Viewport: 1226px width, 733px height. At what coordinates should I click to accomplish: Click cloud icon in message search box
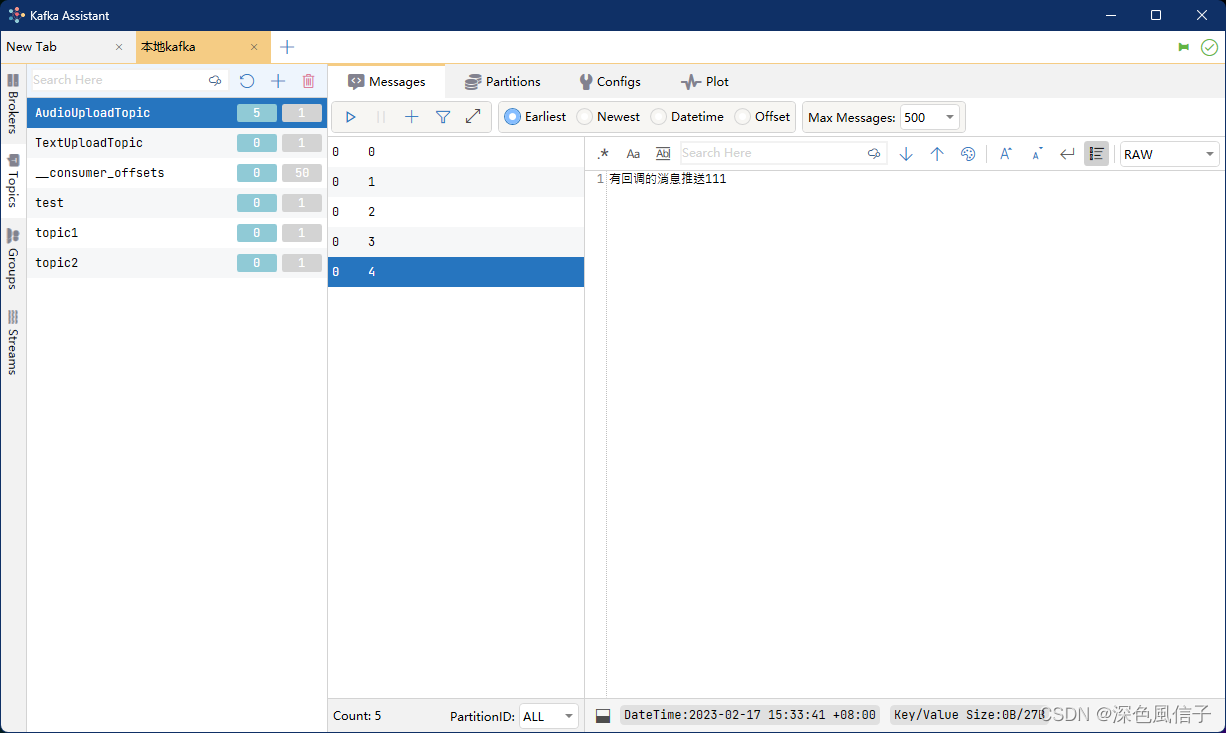(x=874, y=153)
